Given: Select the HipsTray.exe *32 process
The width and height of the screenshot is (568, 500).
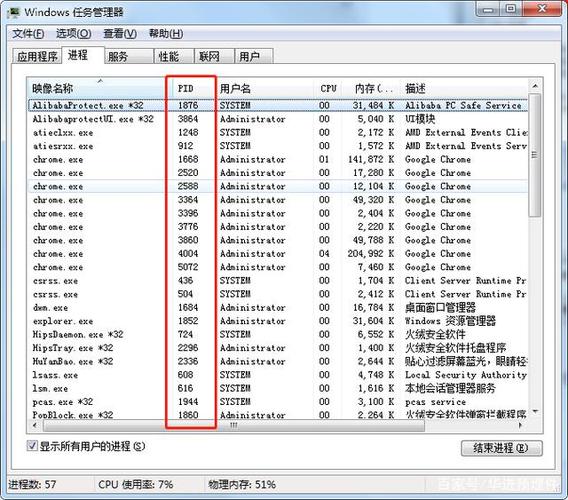Looking at the screenshot, I should tap(278, 348).
